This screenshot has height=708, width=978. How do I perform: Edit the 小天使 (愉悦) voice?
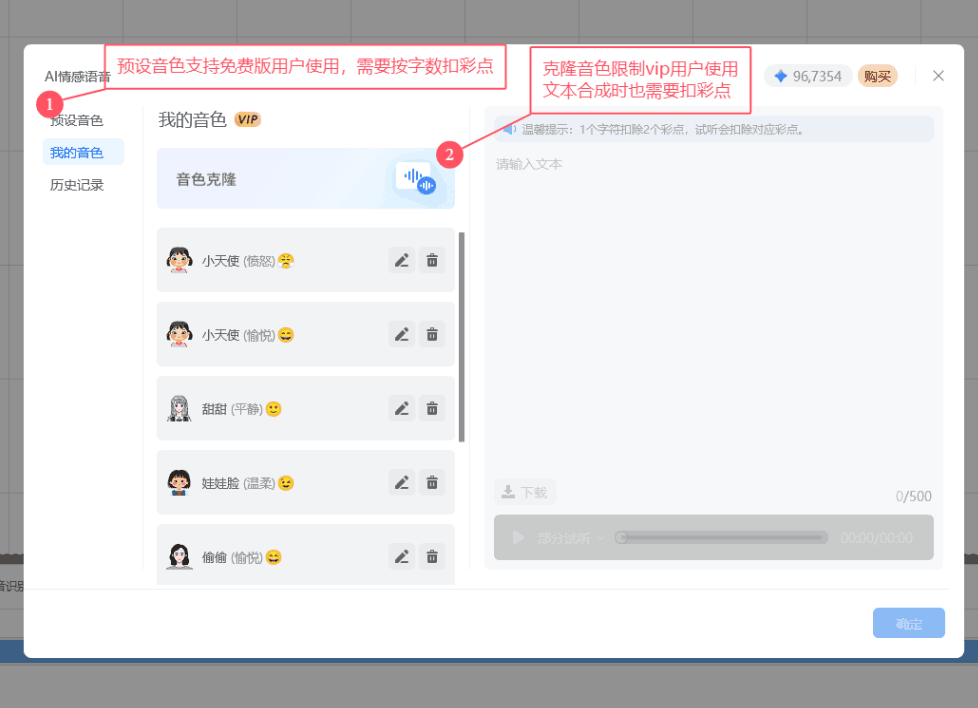tap(402, 335)
